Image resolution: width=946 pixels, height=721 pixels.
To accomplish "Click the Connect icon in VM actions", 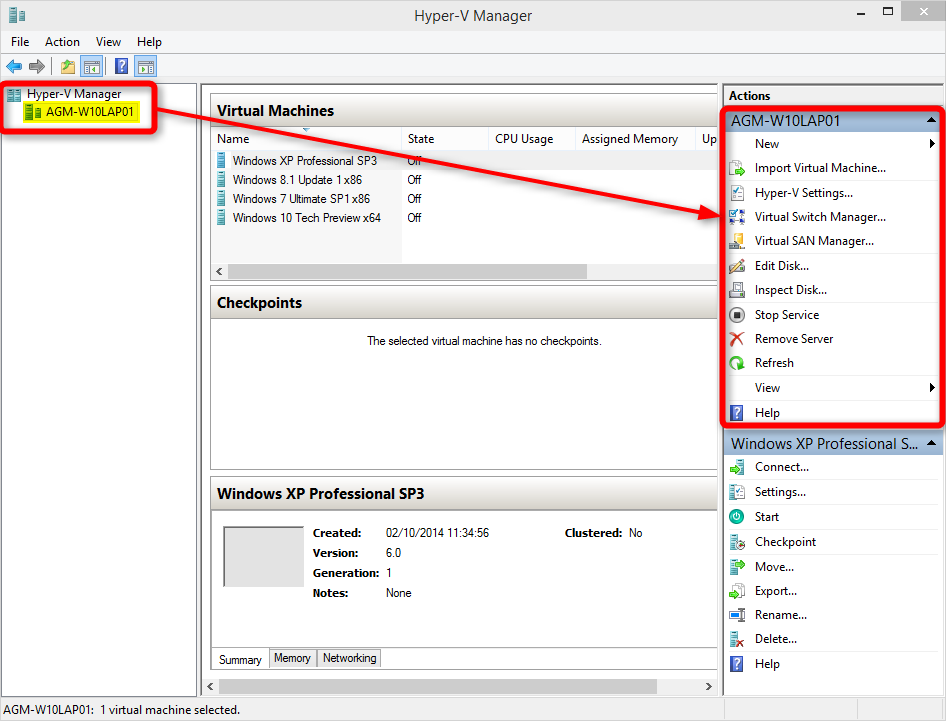I will point(737,468).
